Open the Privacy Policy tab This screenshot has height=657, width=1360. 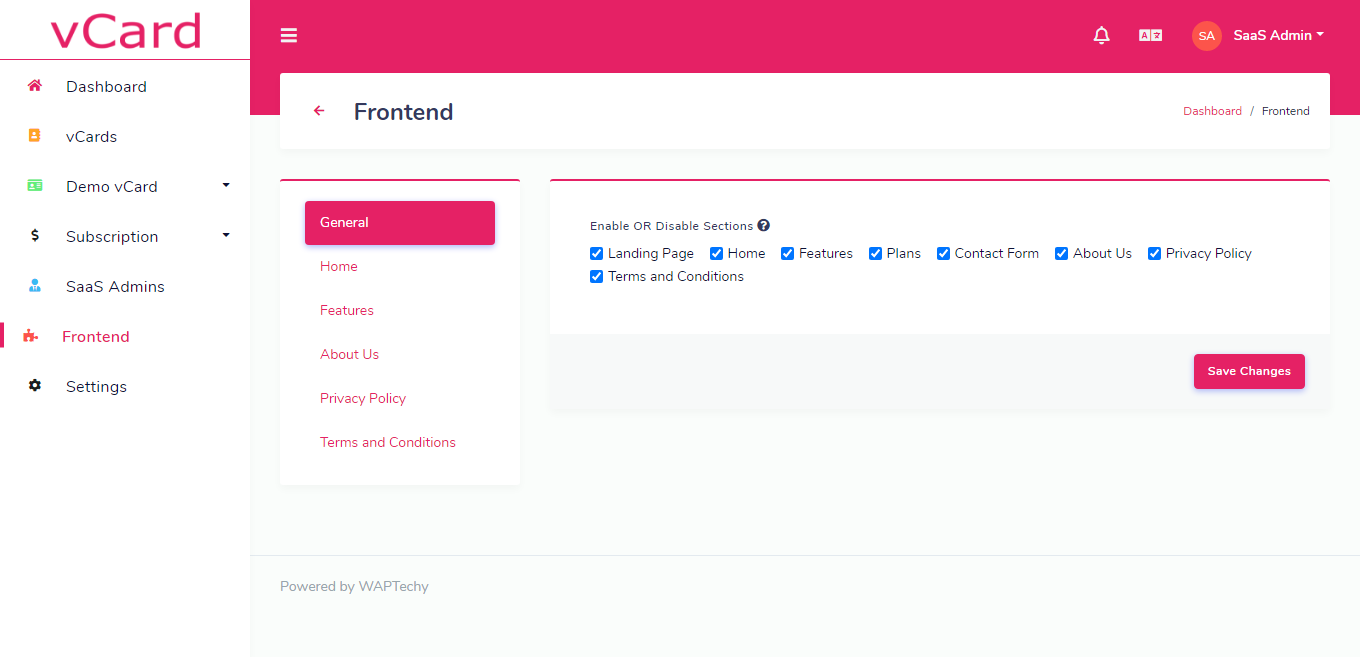click(x=363, y=398)
